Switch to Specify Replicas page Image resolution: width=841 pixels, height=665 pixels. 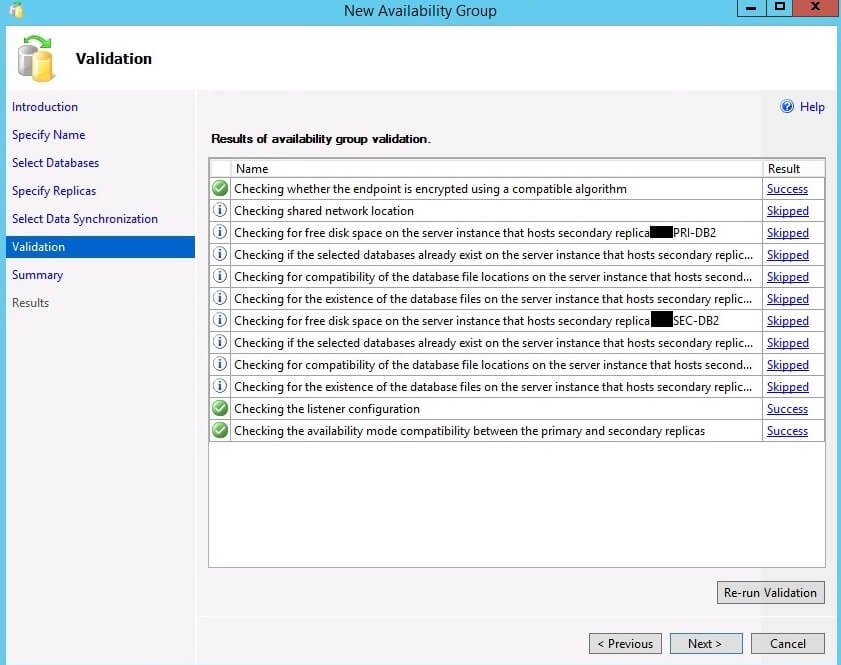(54, 191)
